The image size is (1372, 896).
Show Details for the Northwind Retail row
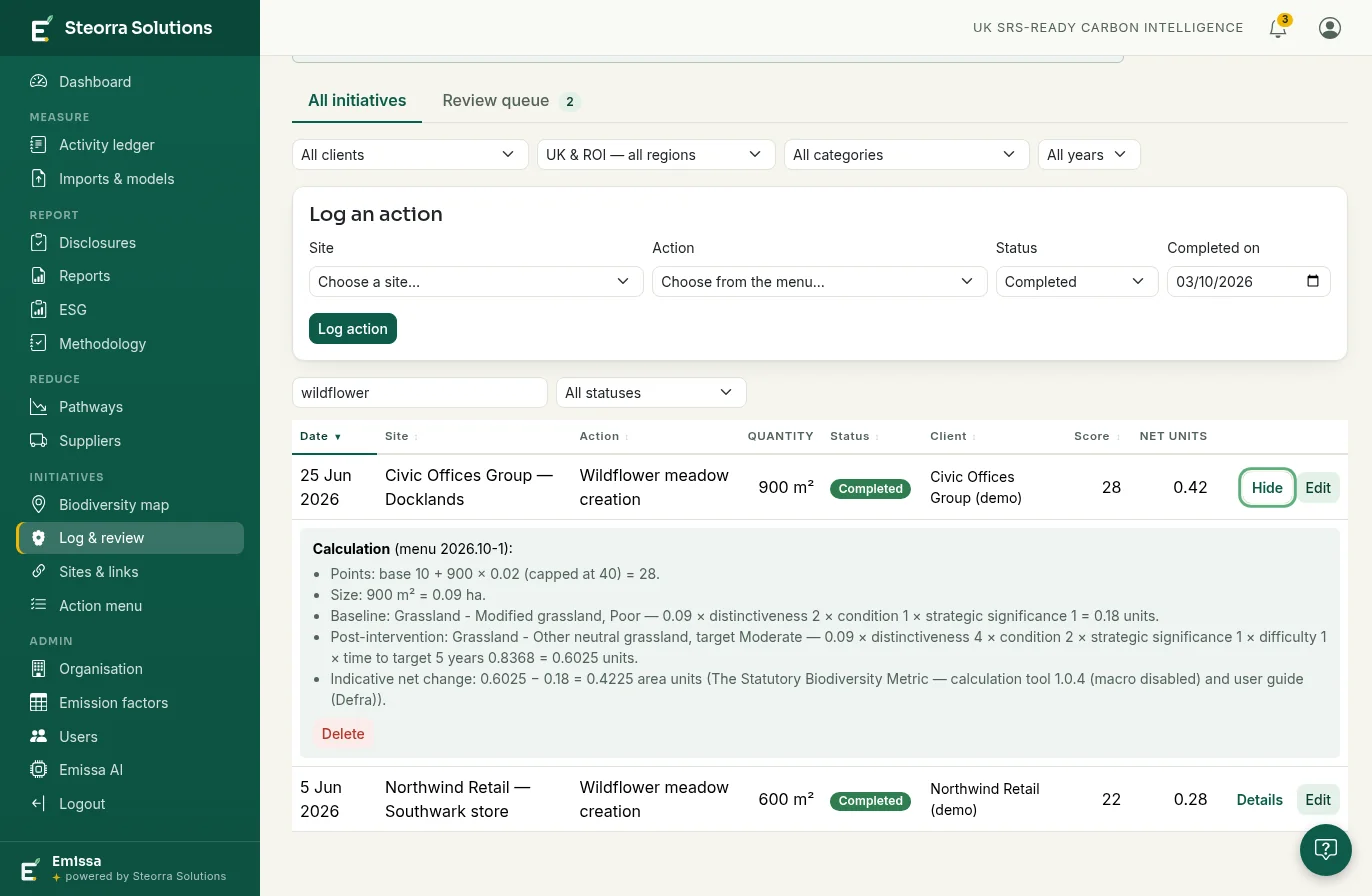click(x=1260, y=800)
